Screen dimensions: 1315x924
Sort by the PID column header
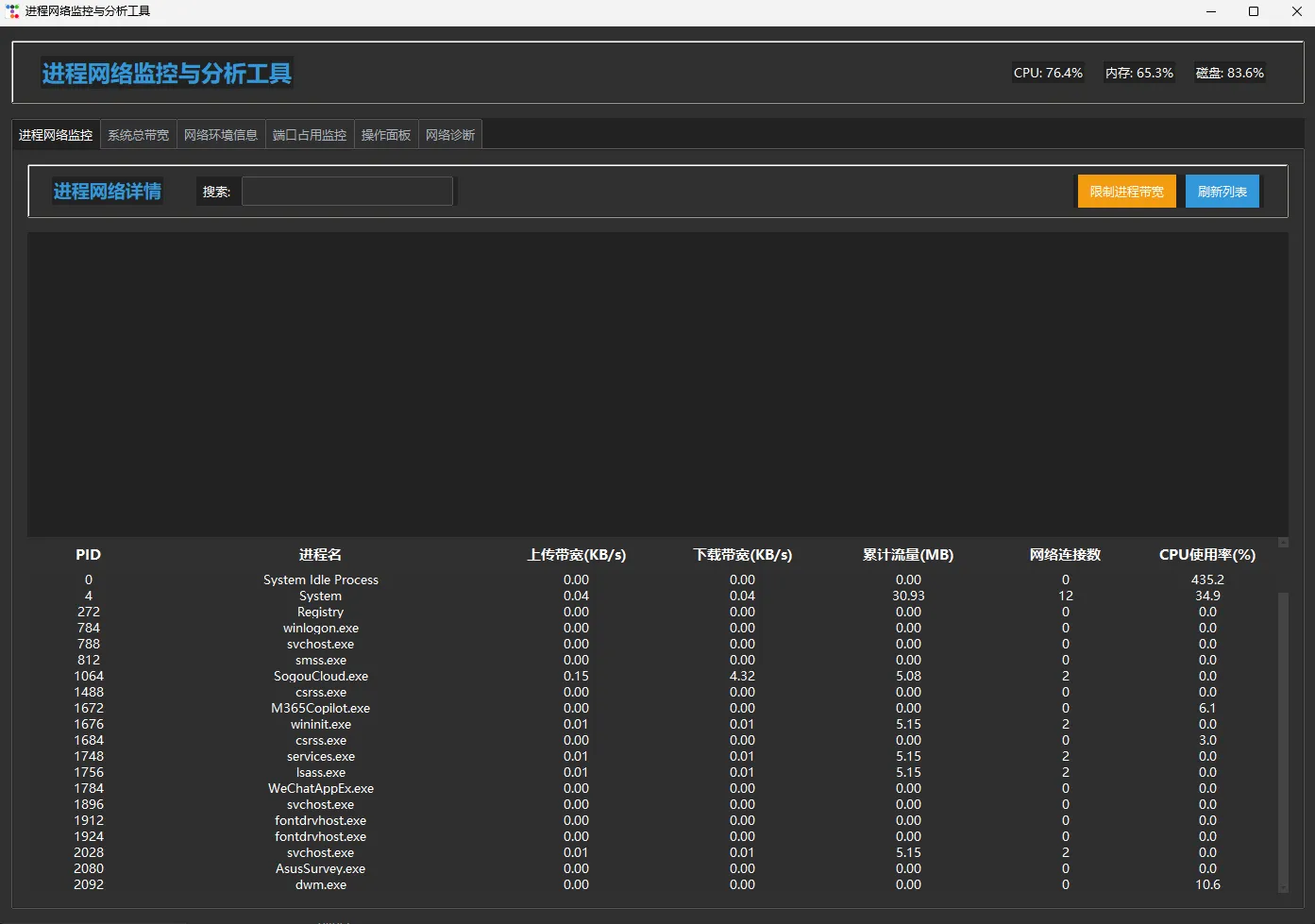[x=89, y=555]
